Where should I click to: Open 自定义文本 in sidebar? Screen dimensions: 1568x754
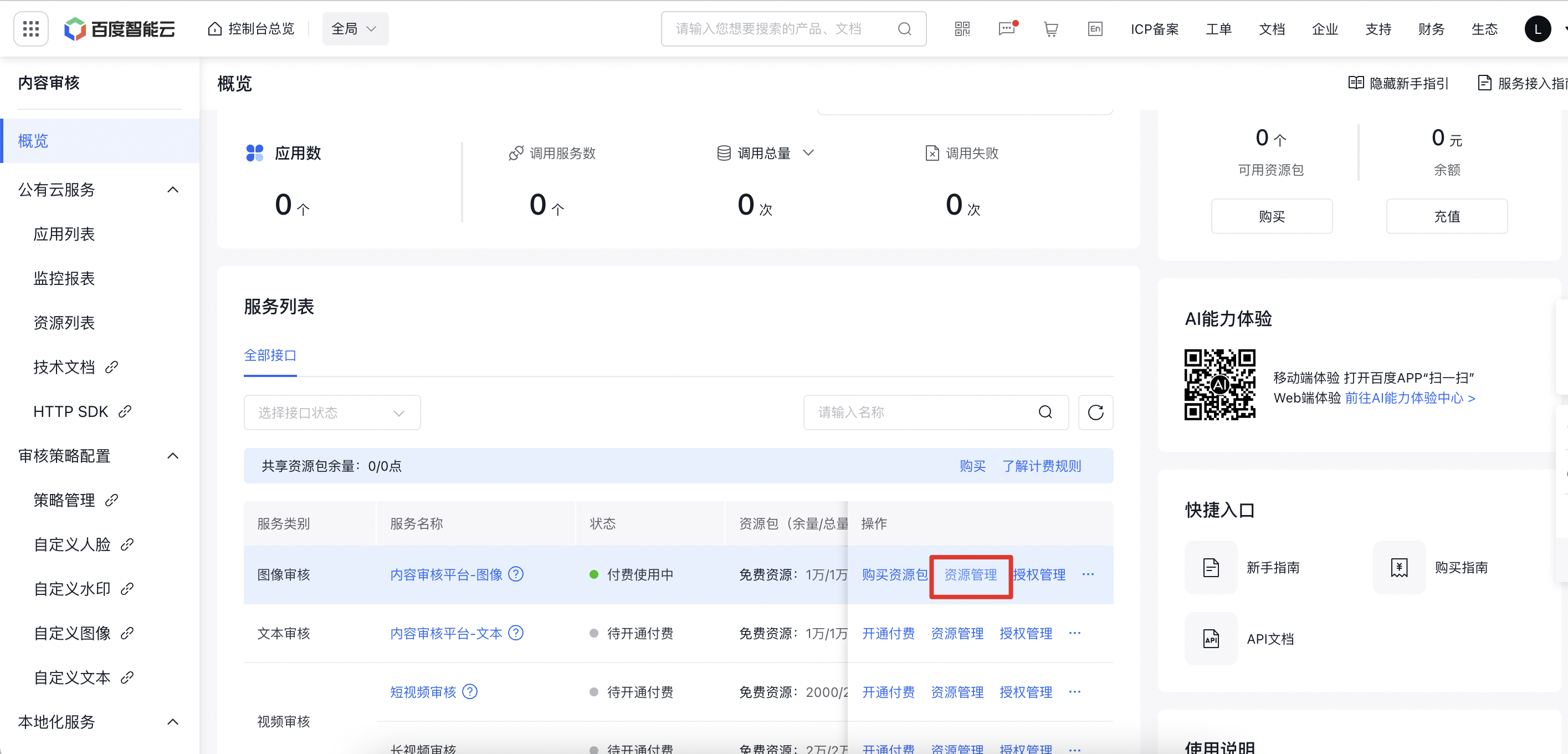coord(84,678)
